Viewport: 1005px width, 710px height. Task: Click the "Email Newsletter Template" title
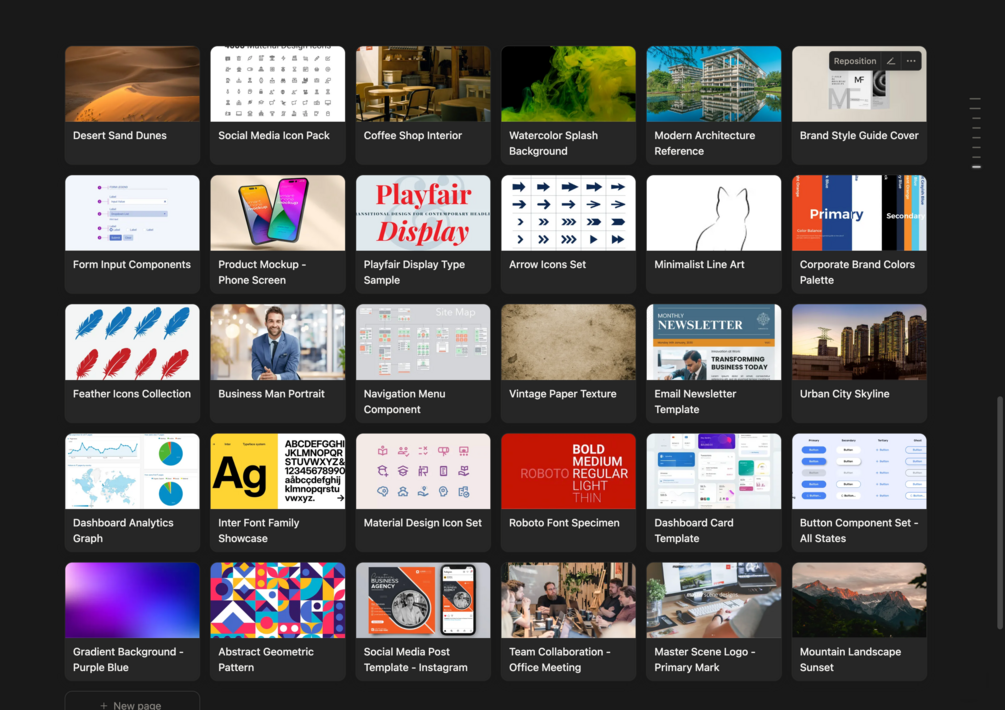[695, 401]
